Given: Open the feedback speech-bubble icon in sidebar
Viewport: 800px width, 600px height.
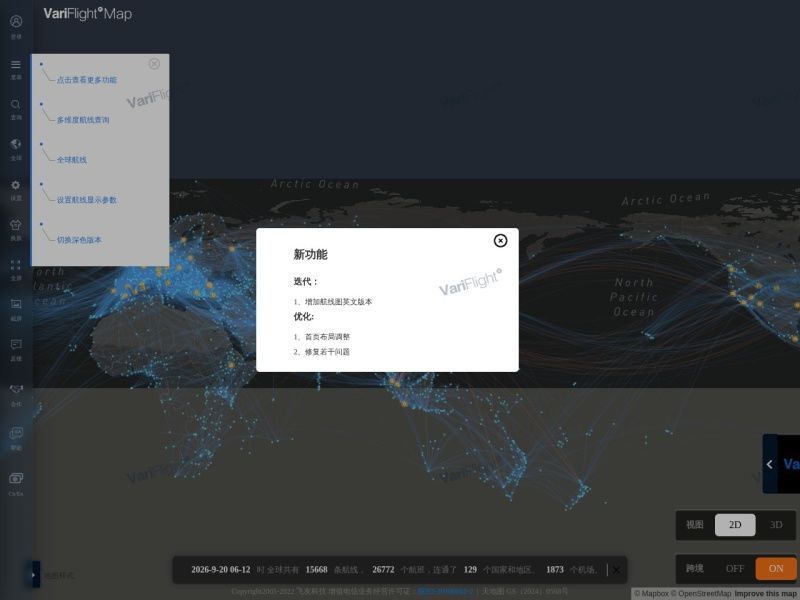Looking at the screenshot, I should pyautogui.click(x=16, y=345).
